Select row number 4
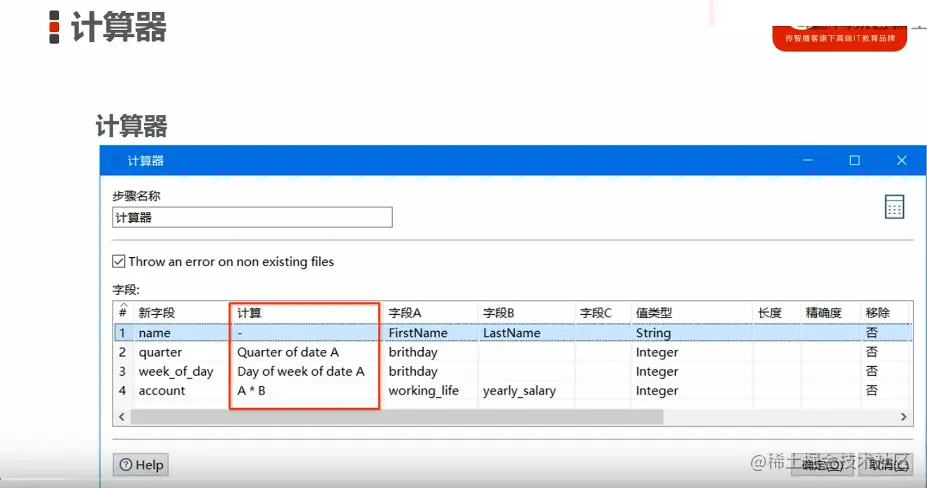This screenshot has width=927, height=488. coord(122,391)
